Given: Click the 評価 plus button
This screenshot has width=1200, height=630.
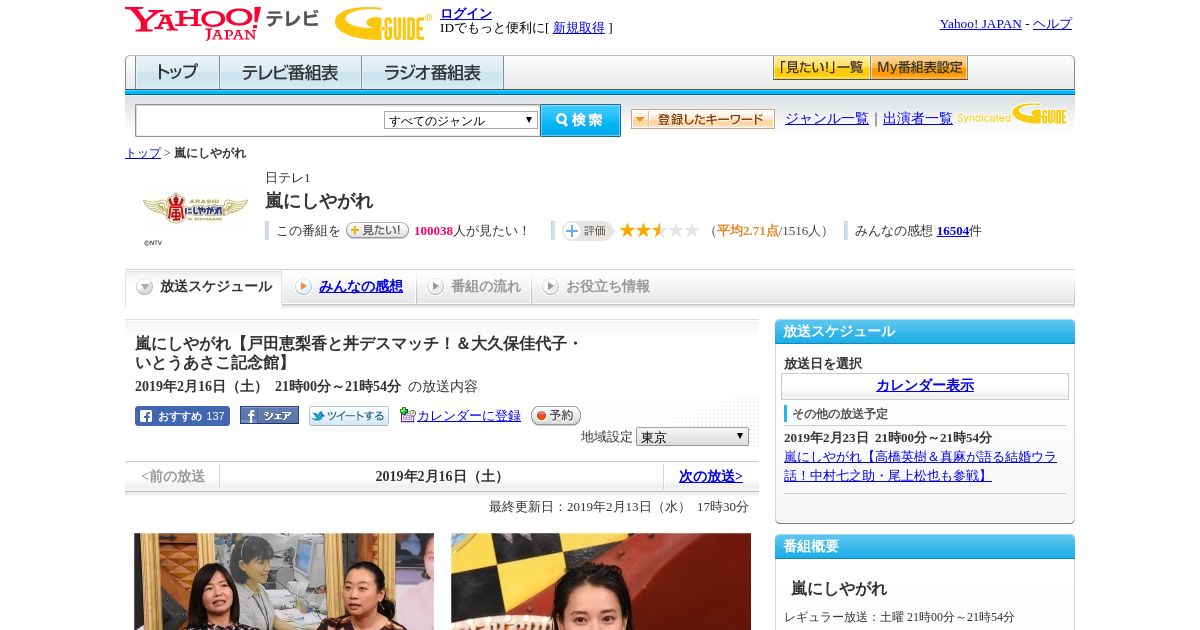Looking at the screenshot, I should click(587, 231).
